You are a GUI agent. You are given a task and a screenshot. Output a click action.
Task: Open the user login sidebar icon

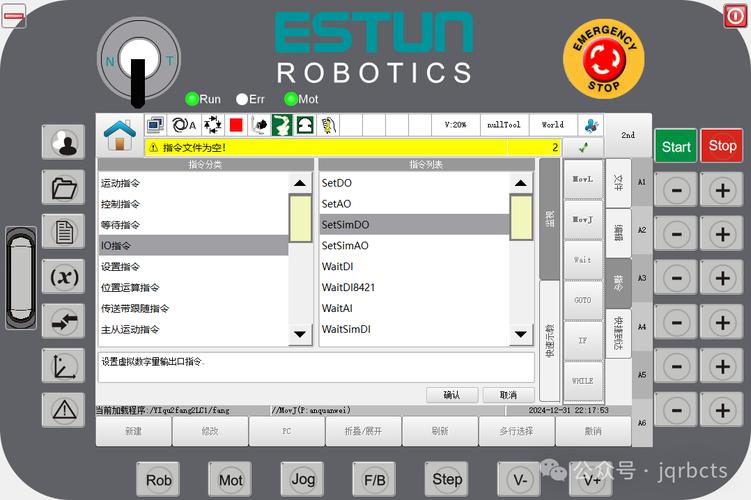64,142
